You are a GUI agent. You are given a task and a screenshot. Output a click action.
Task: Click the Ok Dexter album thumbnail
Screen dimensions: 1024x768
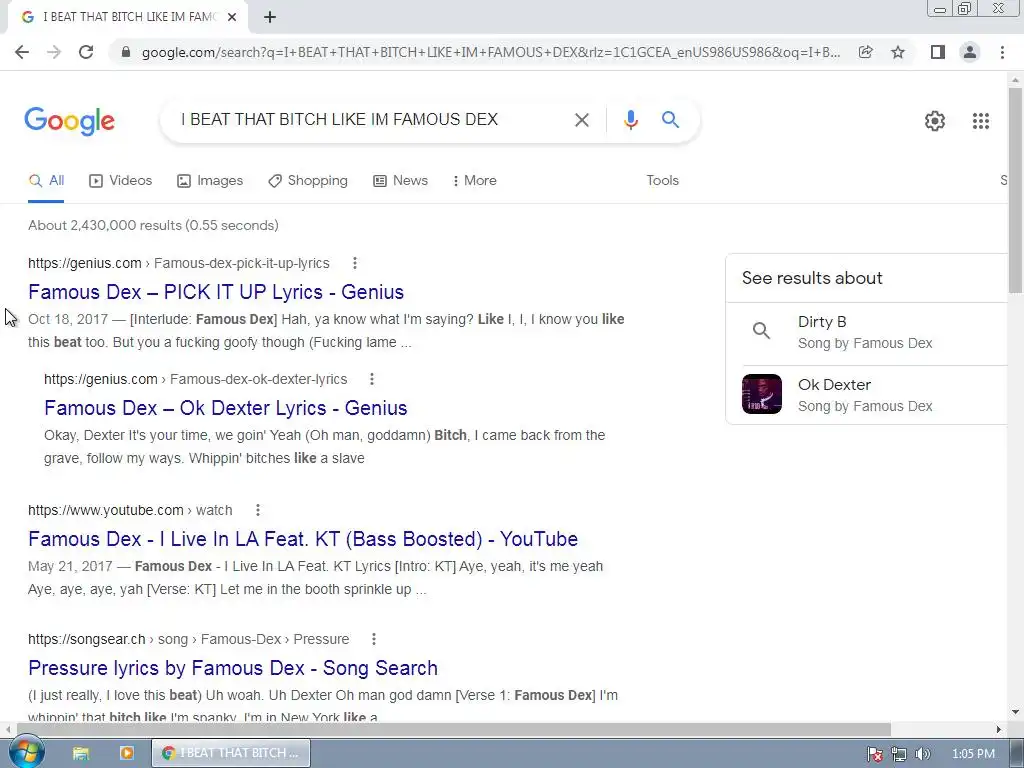[761, 394]
